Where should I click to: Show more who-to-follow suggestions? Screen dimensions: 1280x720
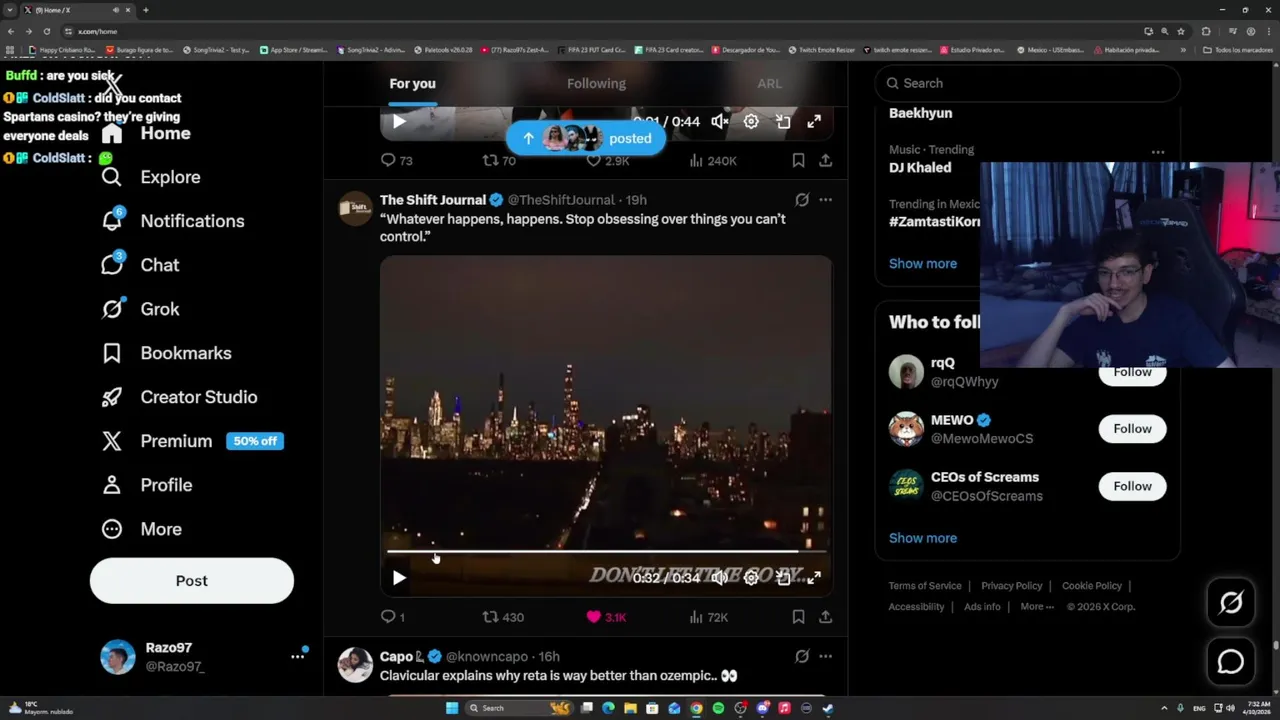(x=923, y=538)
